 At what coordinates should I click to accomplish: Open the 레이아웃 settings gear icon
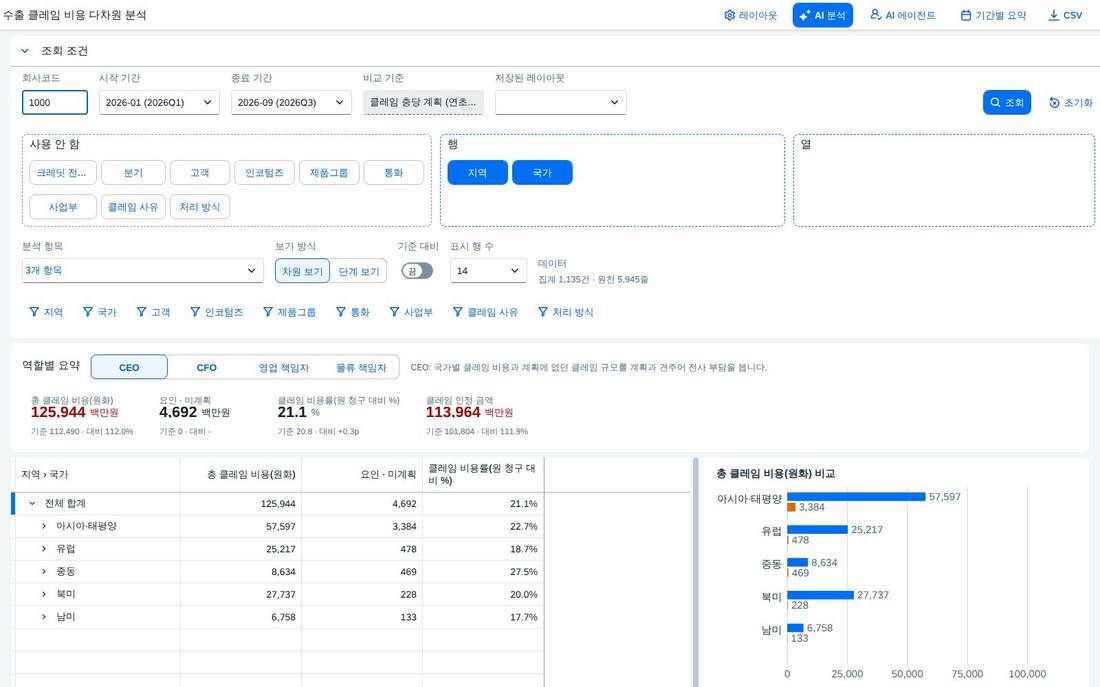730,15
